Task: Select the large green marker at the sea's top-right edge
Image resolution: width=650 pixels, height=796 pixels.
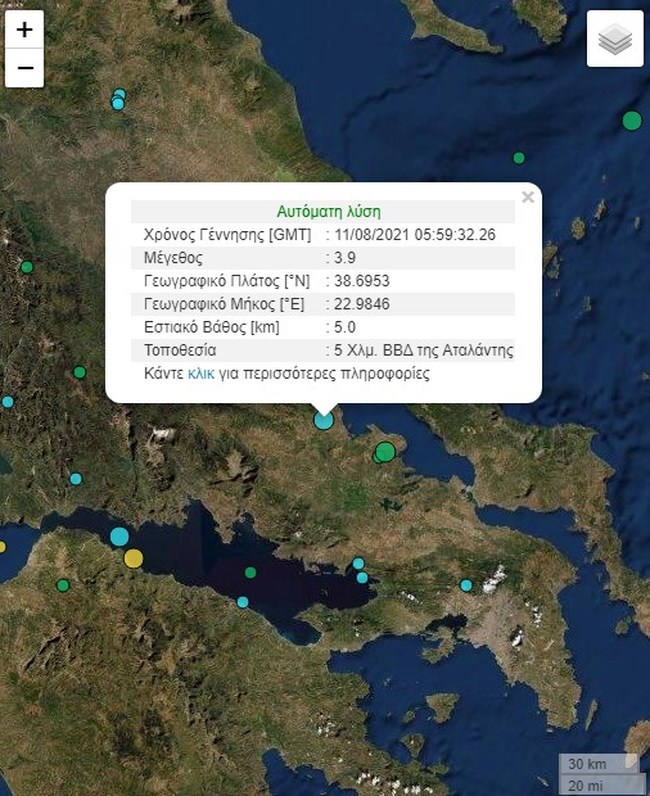Action: click(x=632, y=121)
